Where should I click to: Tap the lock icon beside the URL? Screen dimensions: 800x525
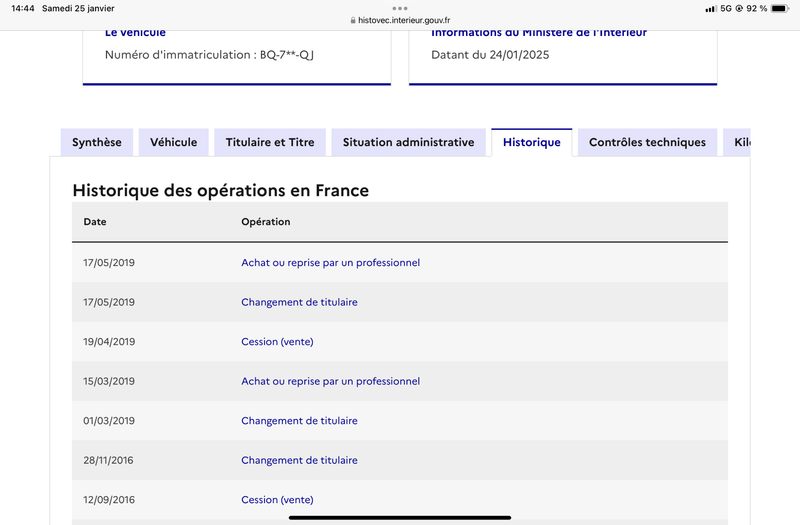point(353,20)
